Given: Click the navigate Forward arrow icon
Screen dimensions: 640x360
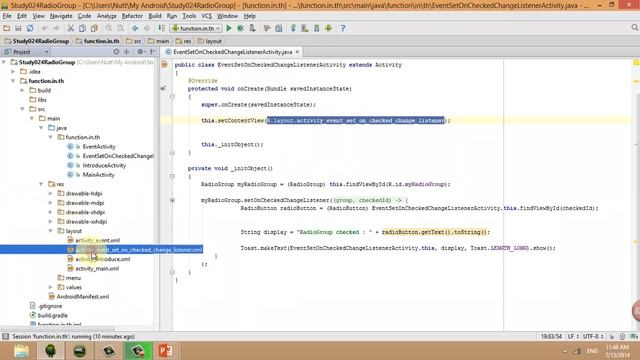Looking at the screenshot, I should coord(147,28).
